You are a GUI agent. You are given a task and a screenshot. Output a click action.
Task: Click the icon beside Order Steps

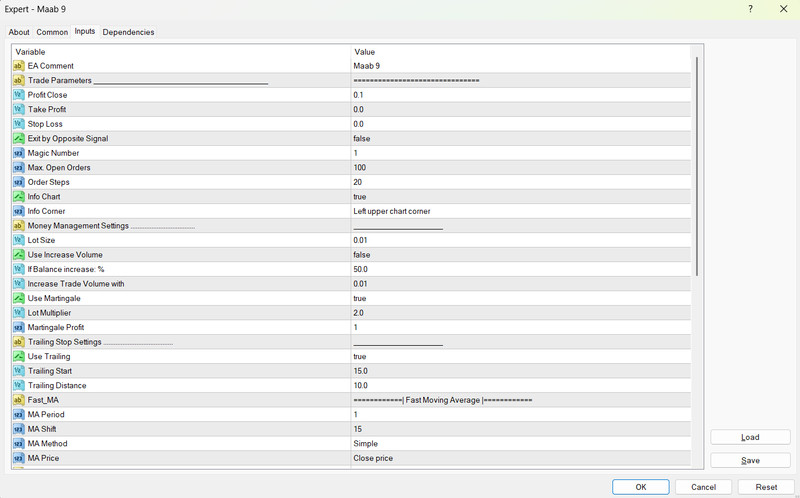(18, 182)
